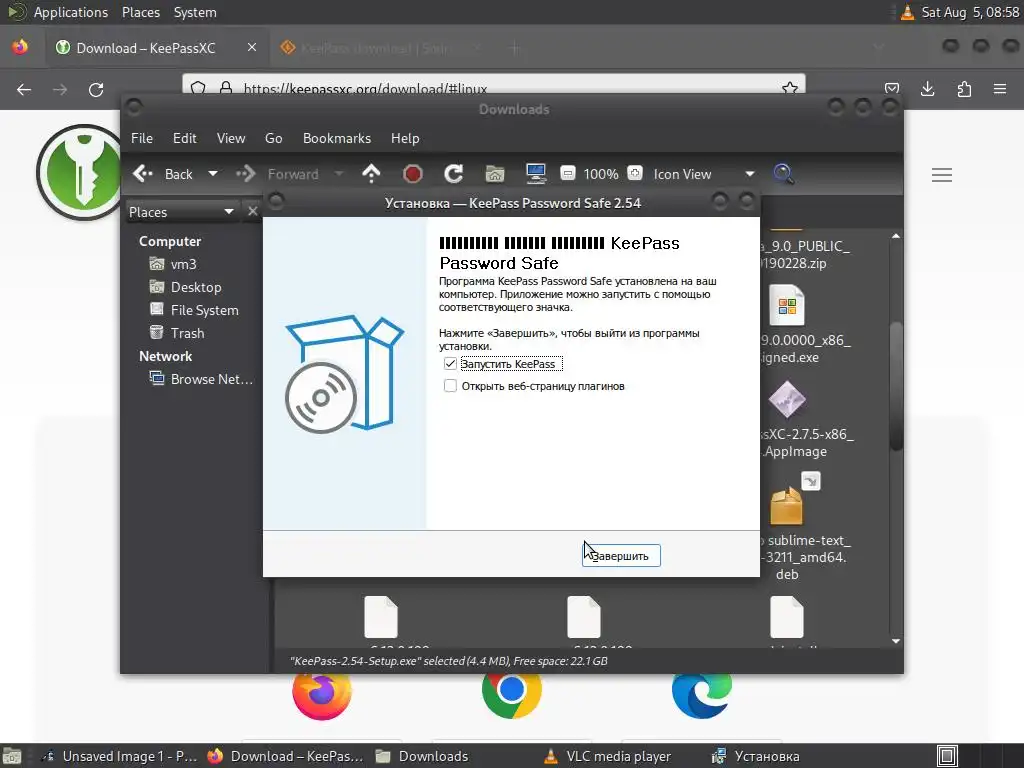This screenshot has width=1024, height=768.
Task: Expand the Back history dropdown arrow
Action: [x=212, y=174]
